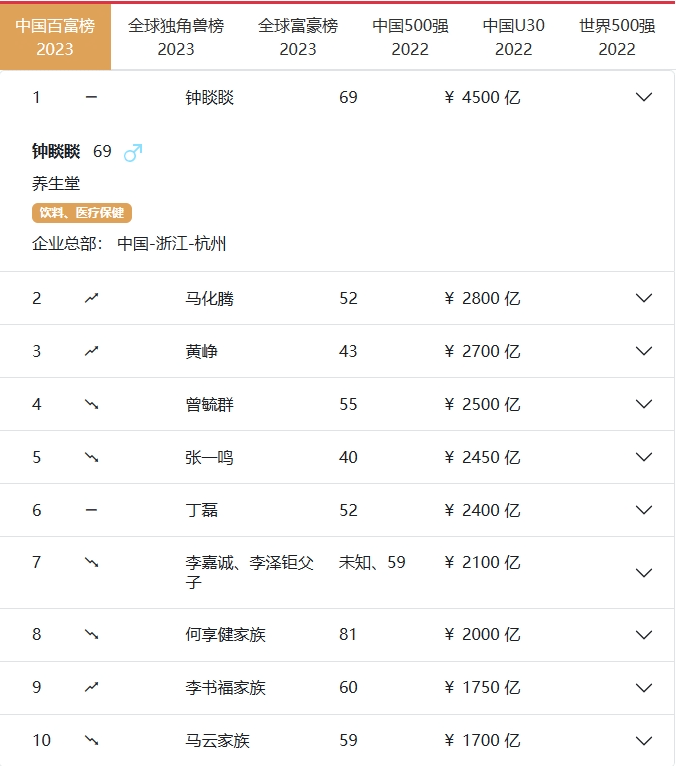The height and width of the screenshot is (766, 676).
Task: Click the unchanged rank dash for 丁磊
Action: [92, 510]
